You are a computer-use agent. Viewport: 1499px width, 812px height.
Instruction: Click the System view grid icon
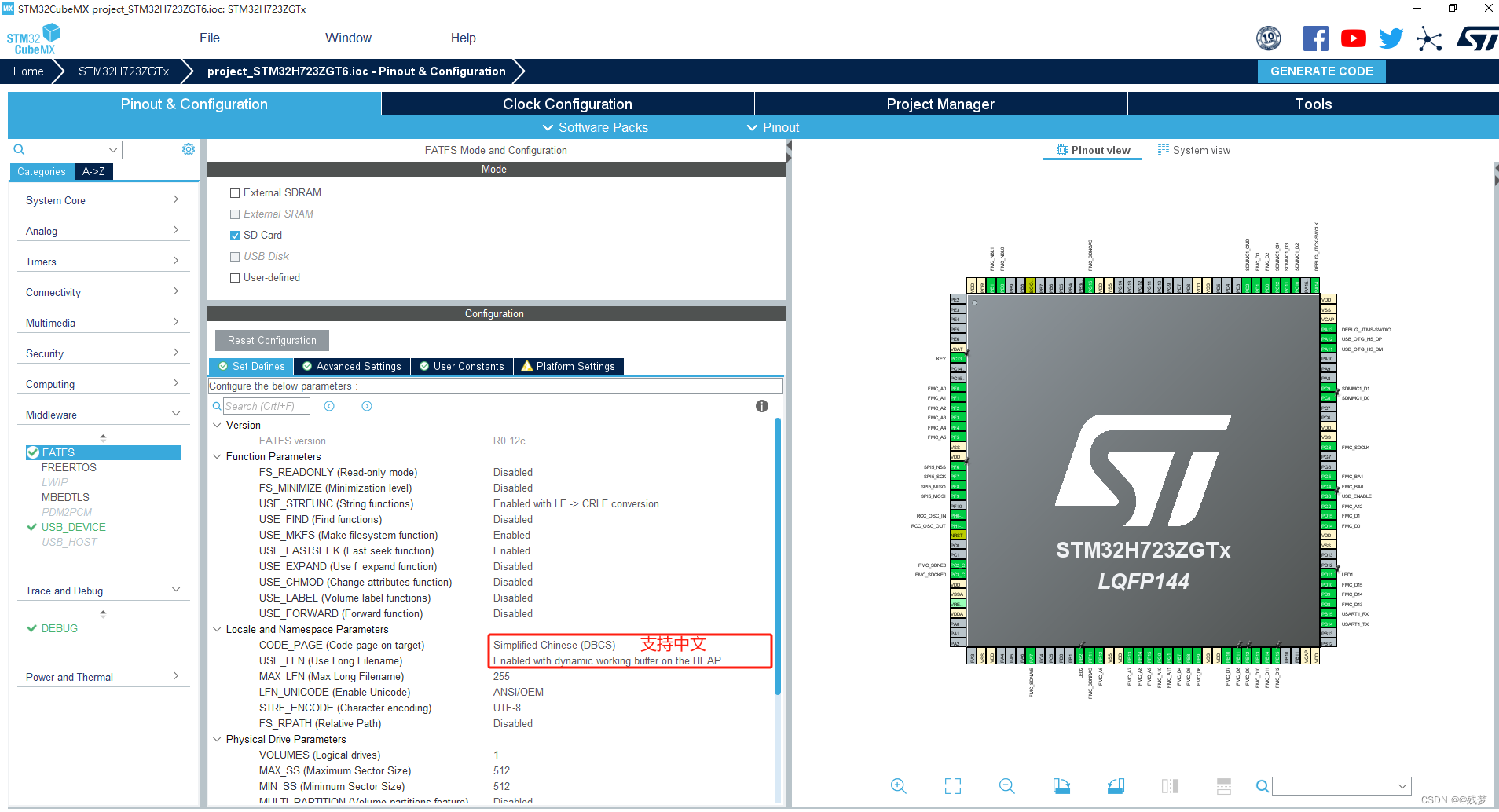(x=1164, y=149)
